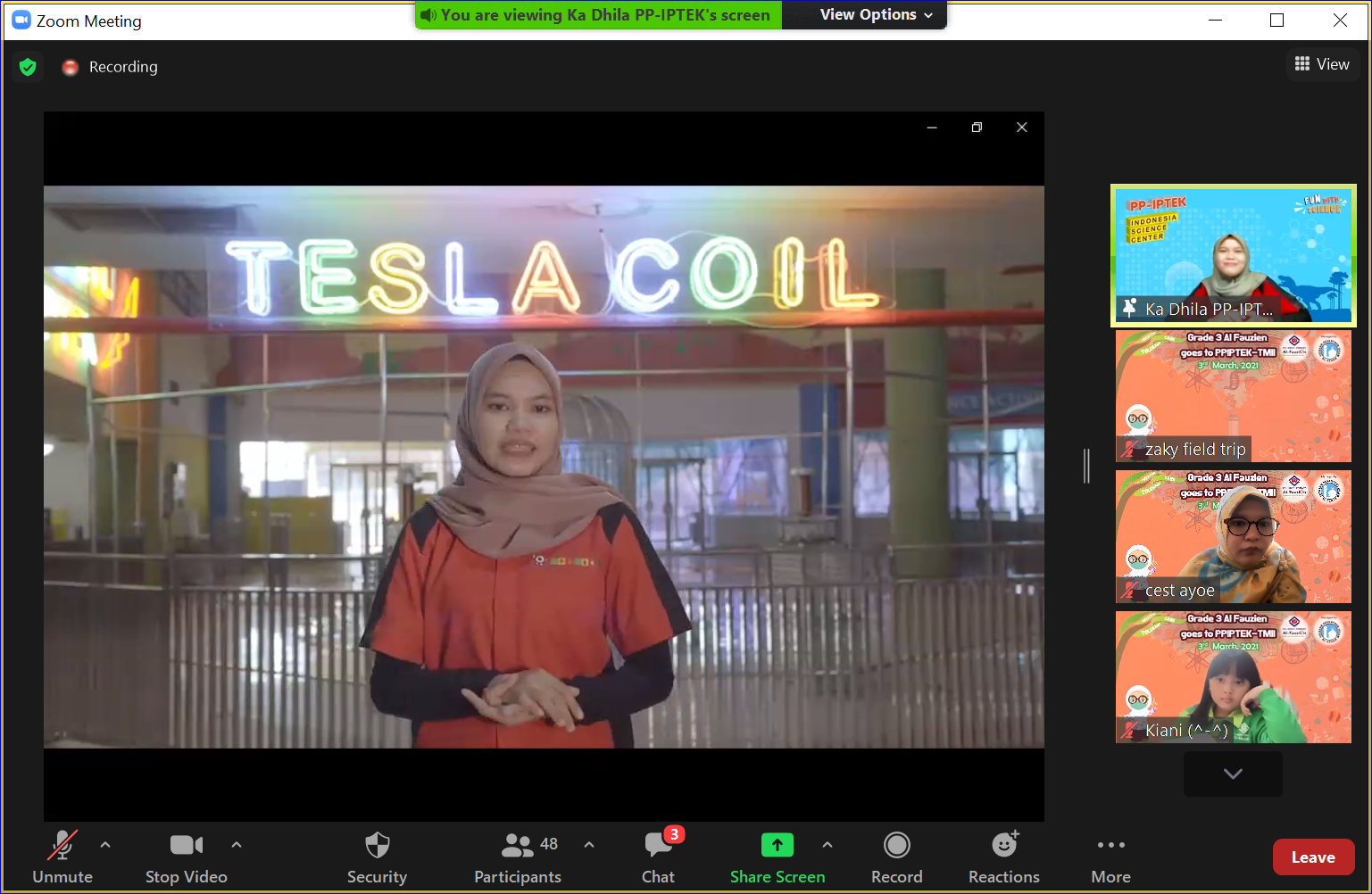Restore the shared screen inner window
1372x894 pixels.
(x=977, y=128)
